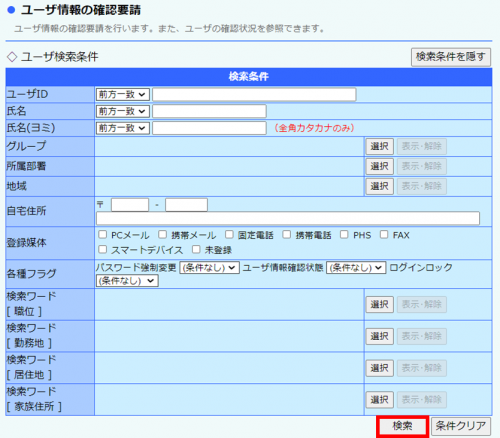Check the スマートデバイス checkbox
Viewport: 500px width, 438px height.
click(x=102, y=249)
